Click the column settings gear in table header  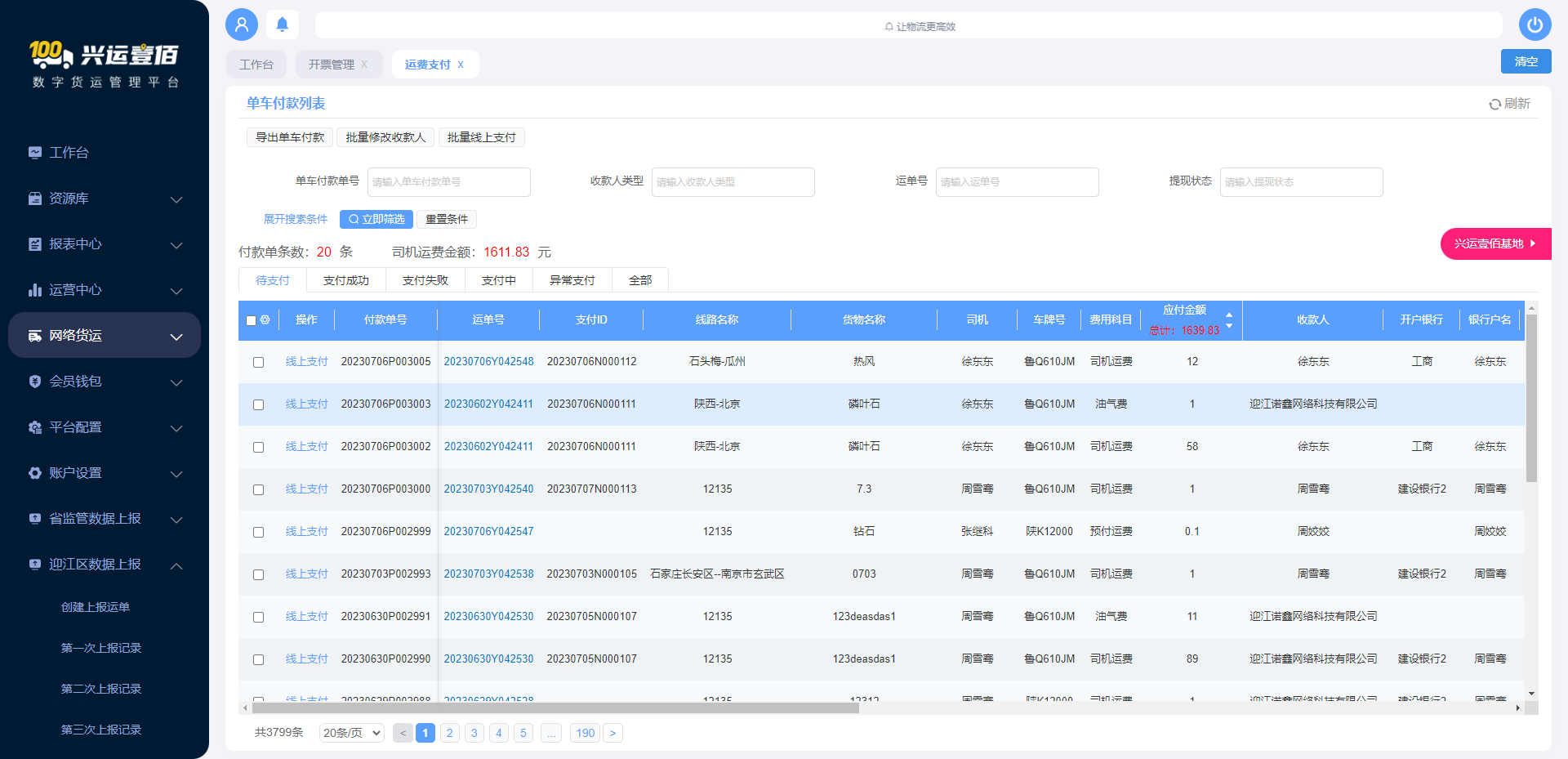[x=265, y=319]
